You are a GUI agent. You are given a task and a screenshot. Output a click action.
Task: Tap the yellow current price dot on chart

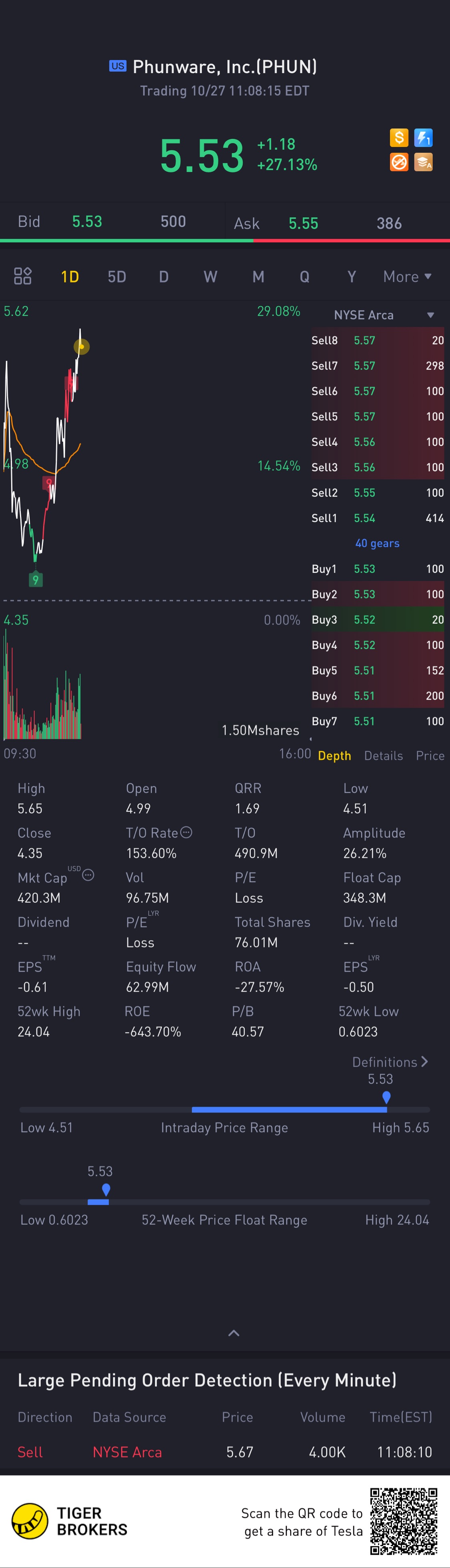tap(82, 346)
